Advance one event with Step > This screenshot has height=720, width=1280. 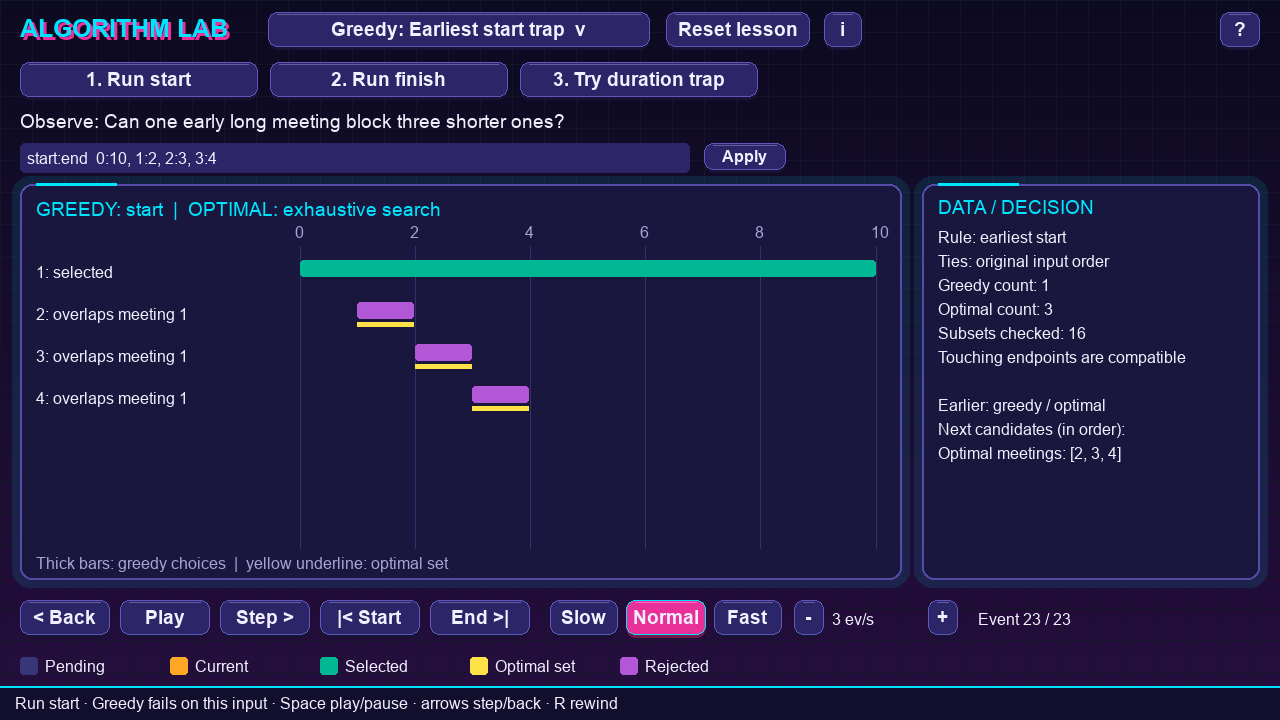[x=265, y=618]
